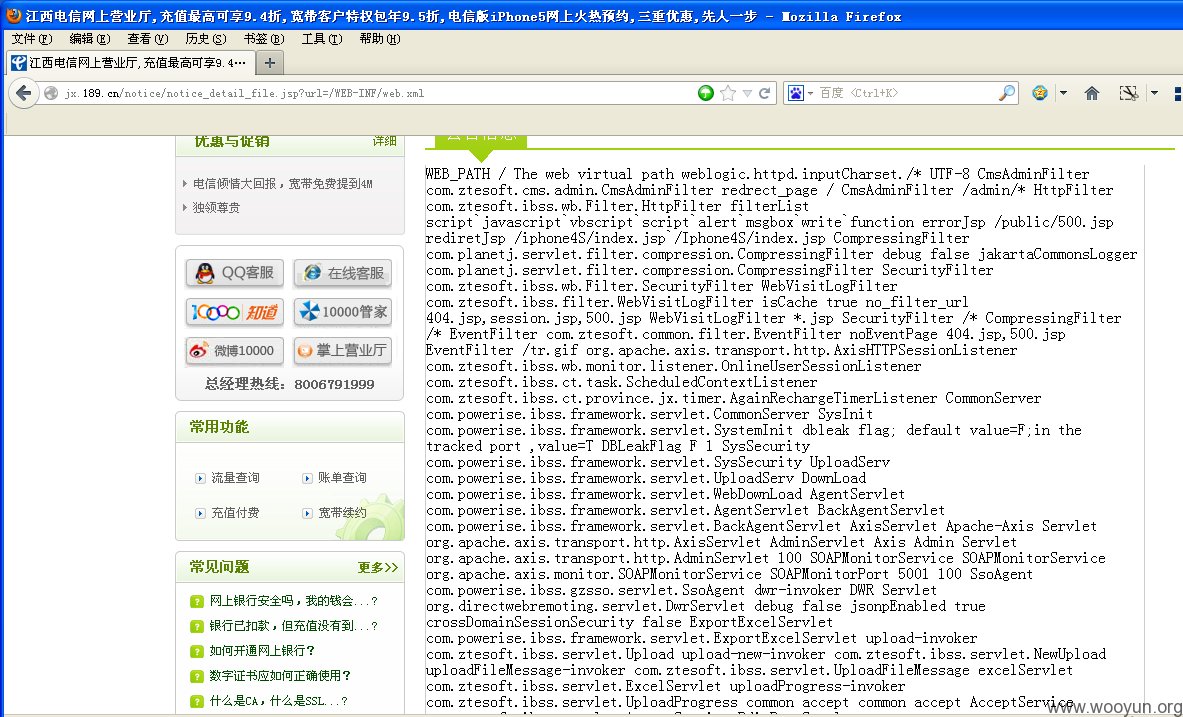Viewport: 1183px width, 717px height.
Task: Open the 宽带续约 link
Action: pos(342,512)
